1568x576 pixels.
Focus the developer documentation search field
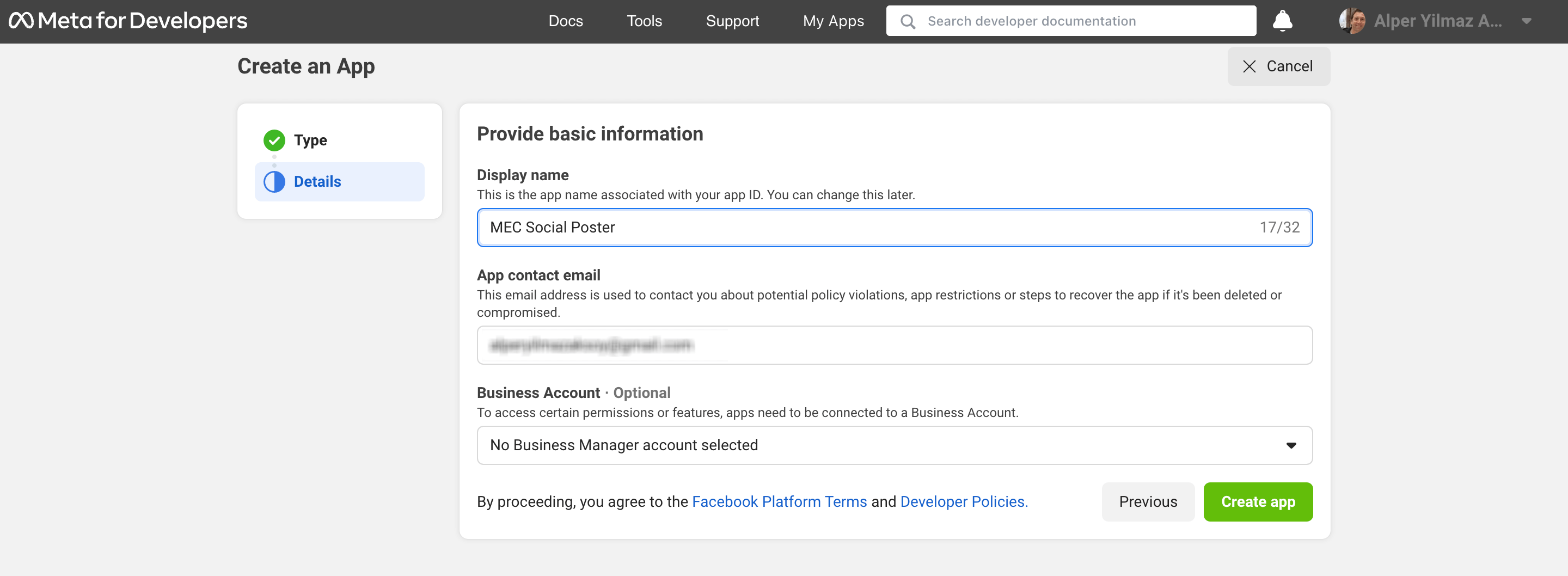[x=1071, y=21]
